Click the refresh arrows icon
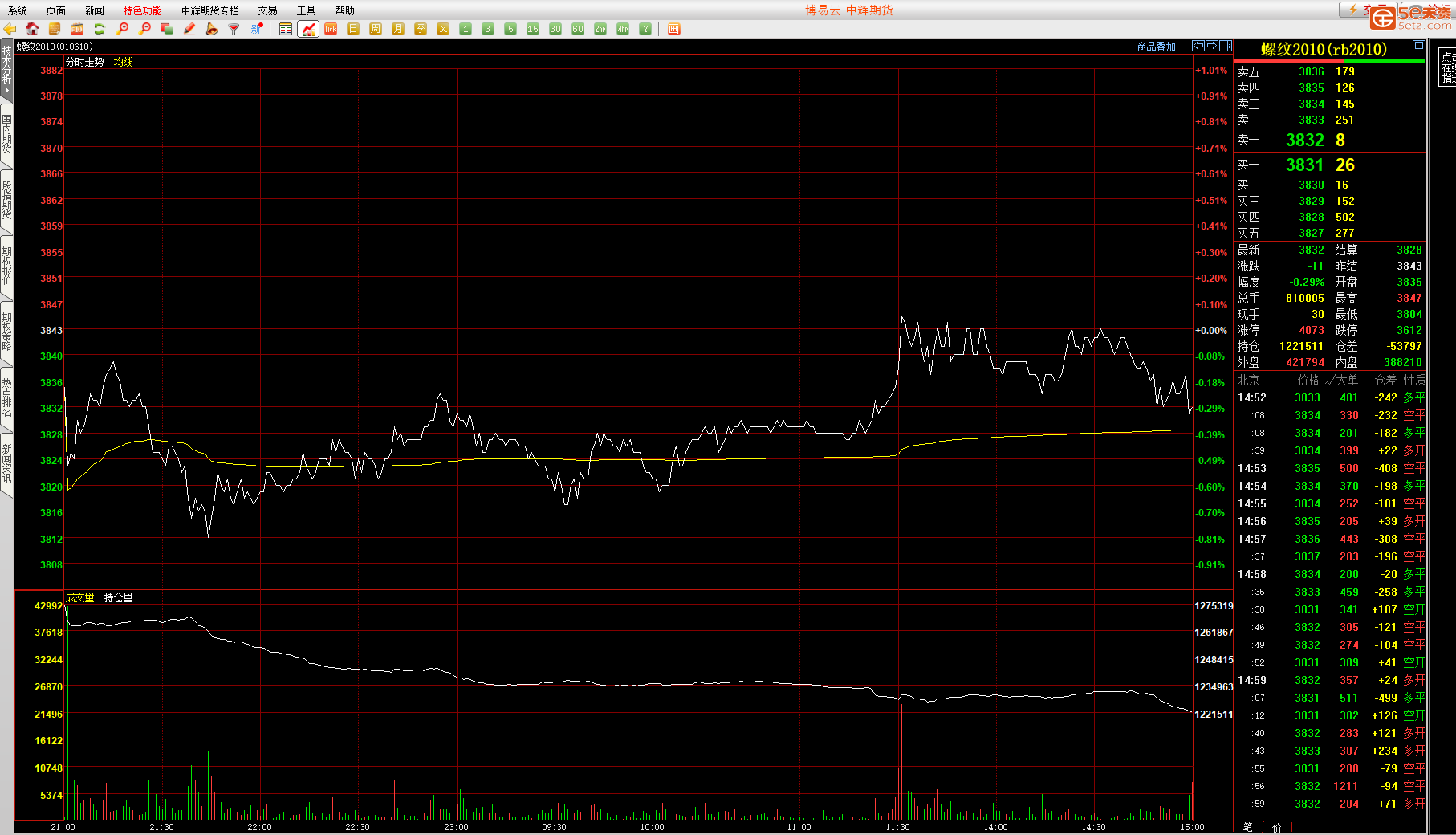The image size is (1456, 835). pos(100,29)
